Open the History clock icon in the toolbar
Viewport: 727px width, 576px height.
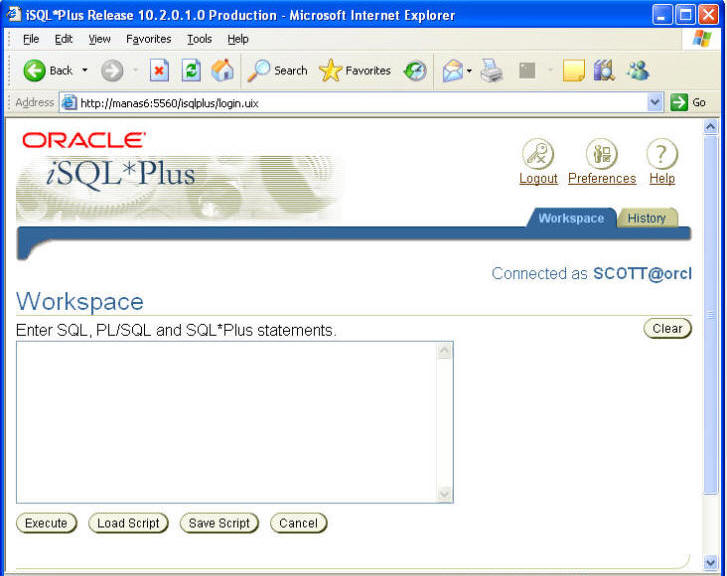pos(415,70)
